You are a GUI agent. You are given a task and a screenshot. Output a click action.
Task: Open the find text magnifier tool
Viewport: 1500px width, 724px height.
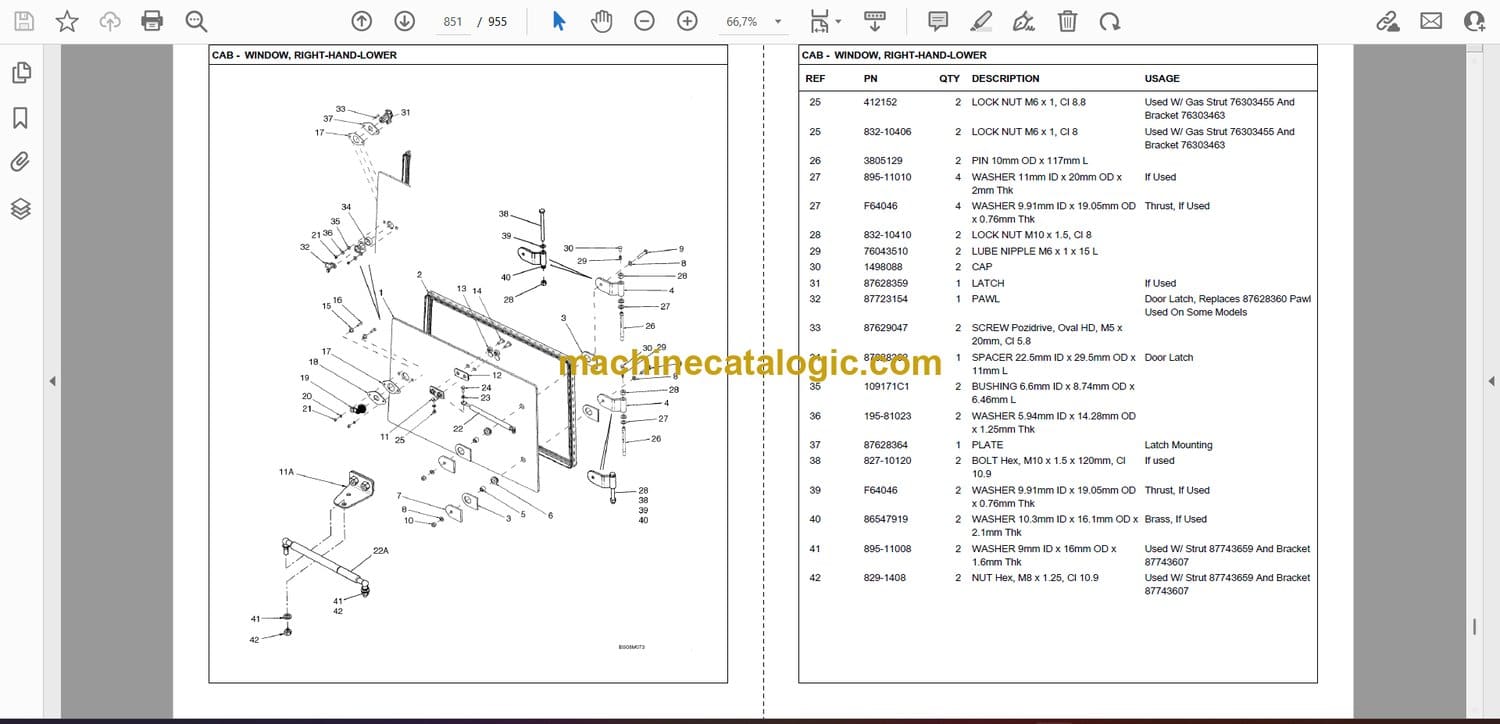tap(196, 21)
